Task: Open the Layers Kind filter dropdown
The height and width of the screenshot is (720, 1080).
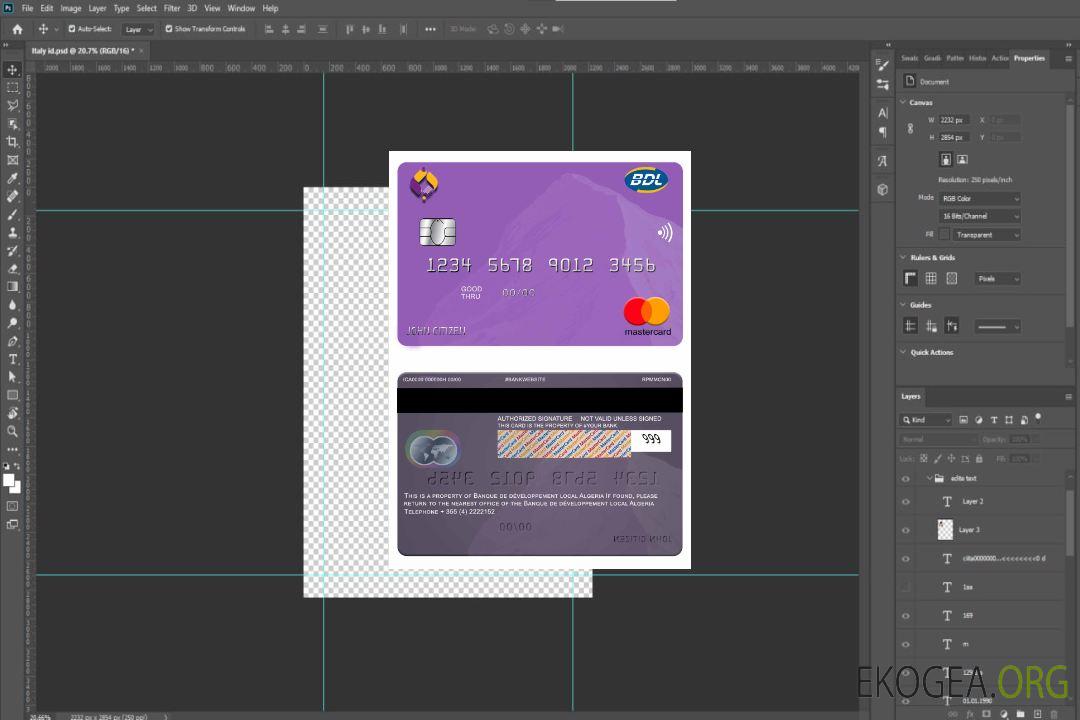Action: [x=926, y=420]
